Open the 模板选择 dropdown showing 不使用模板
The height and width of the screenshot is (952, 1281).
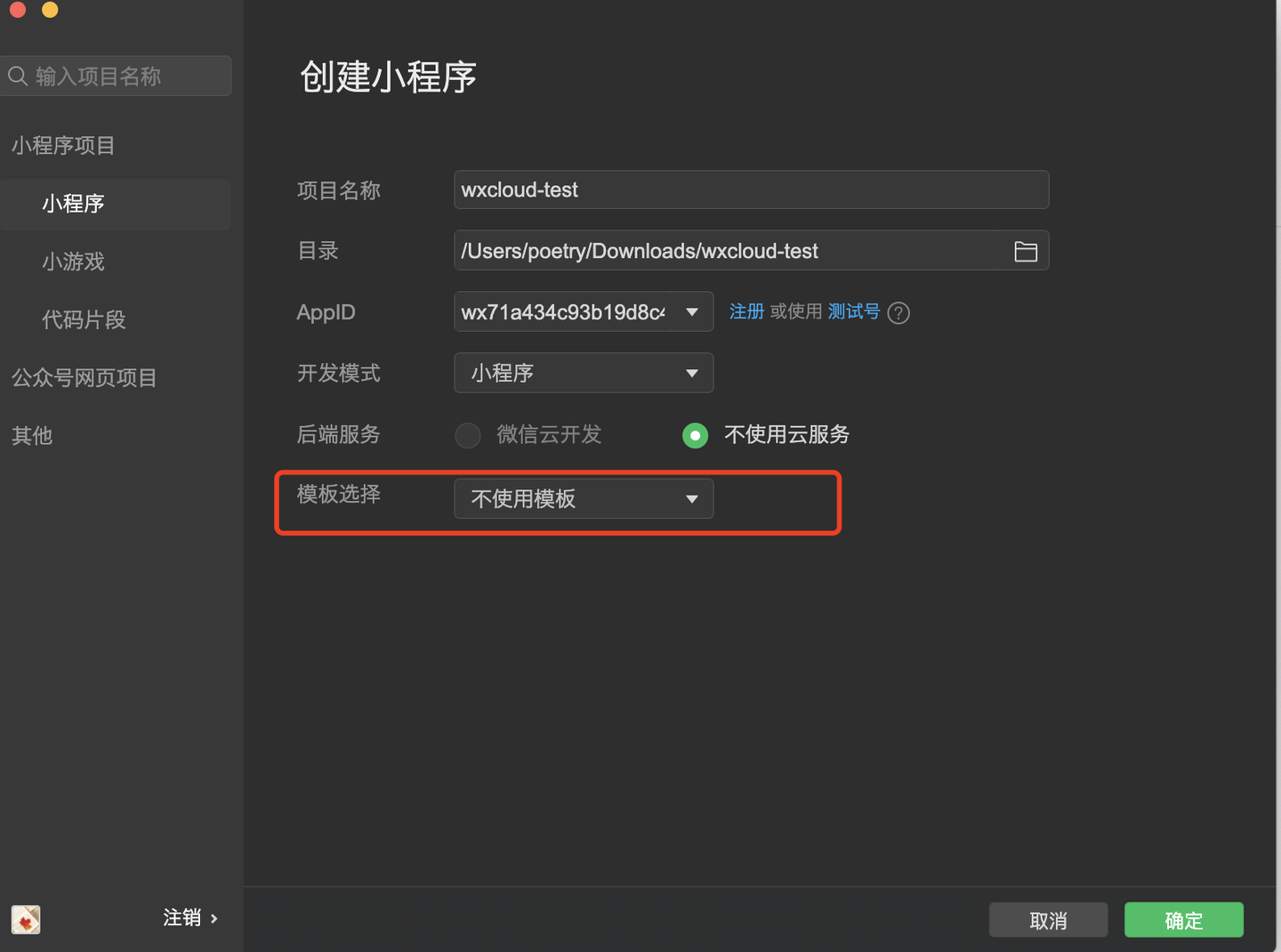pos(583,498)
